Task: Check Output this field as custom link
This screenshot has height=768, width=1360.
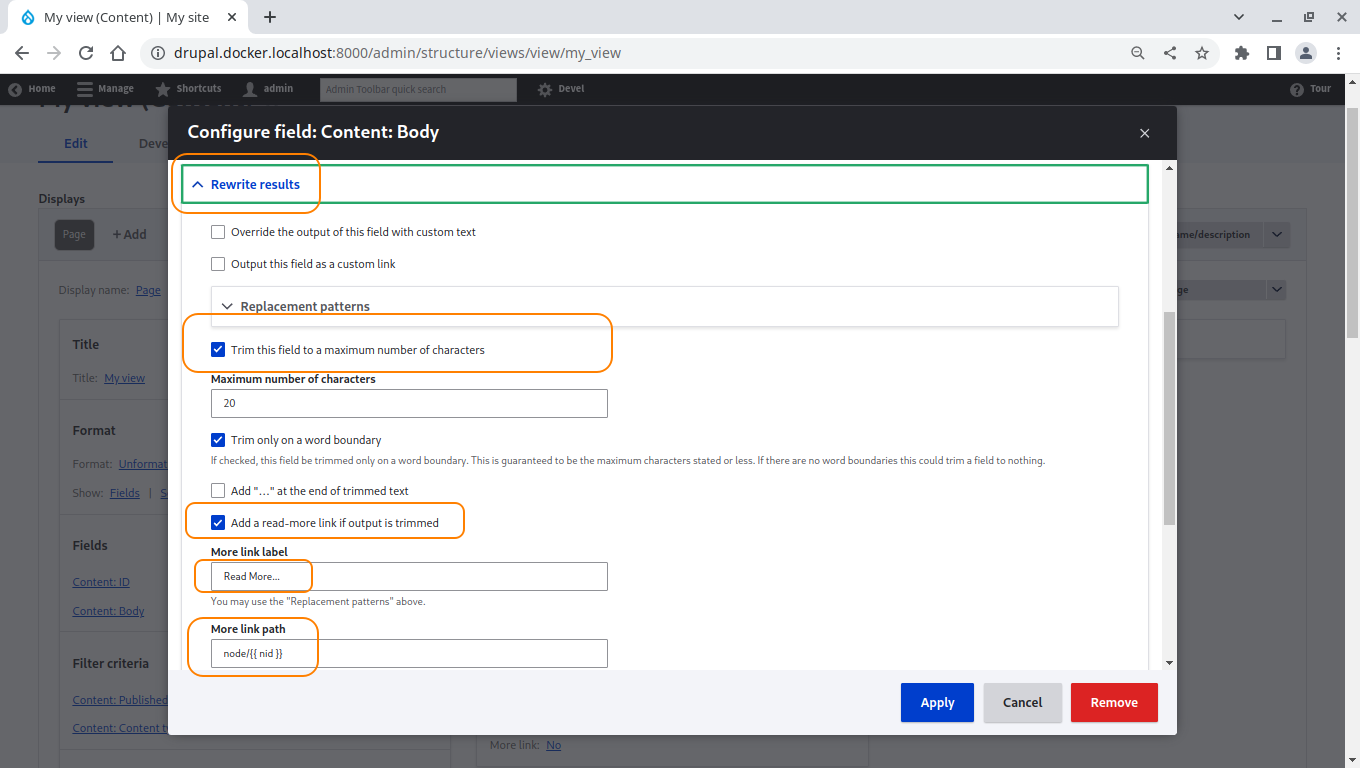Action: tap(218, 264)
